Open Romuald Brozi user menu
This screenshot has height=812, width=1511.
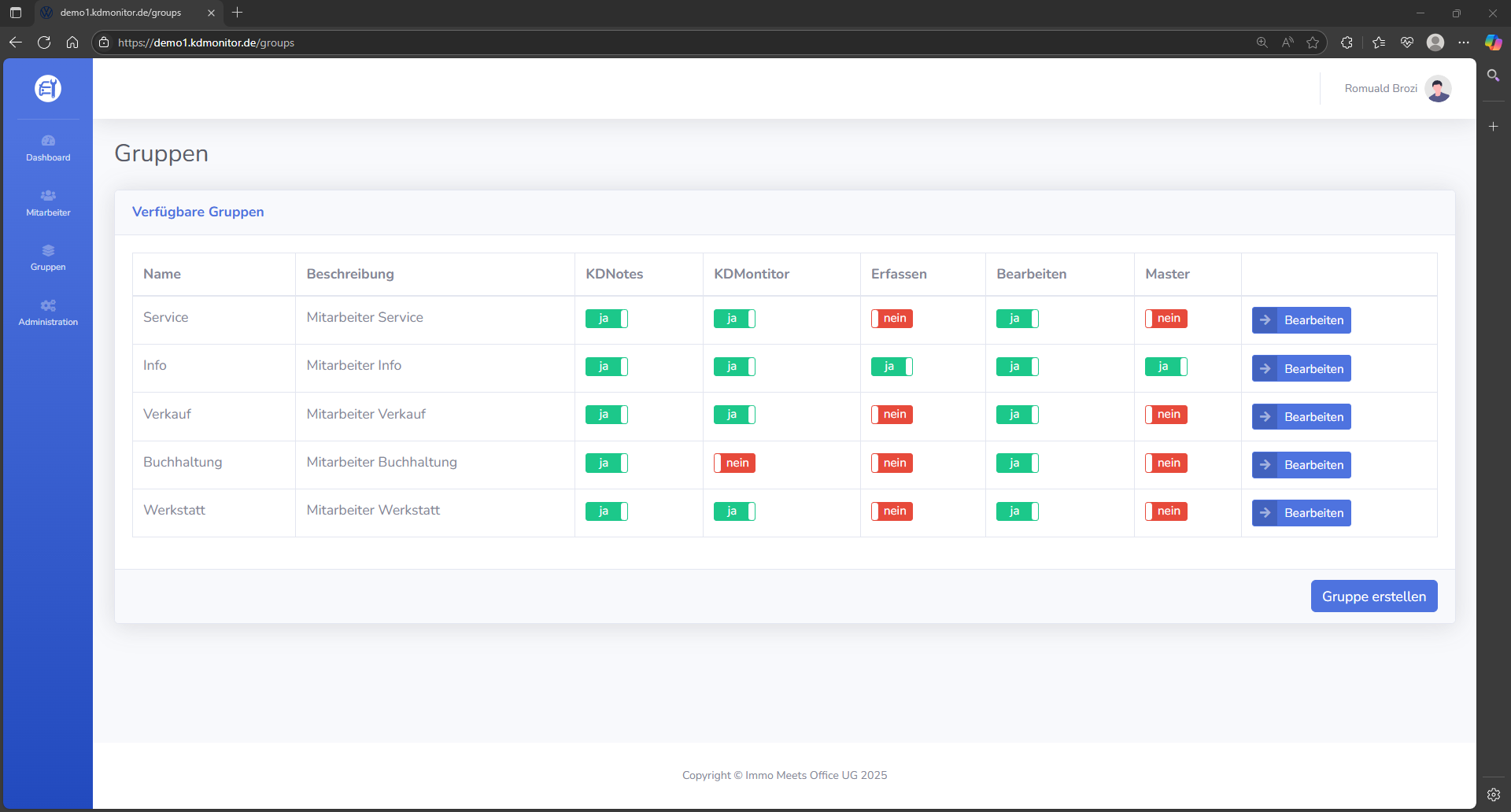1380,89
